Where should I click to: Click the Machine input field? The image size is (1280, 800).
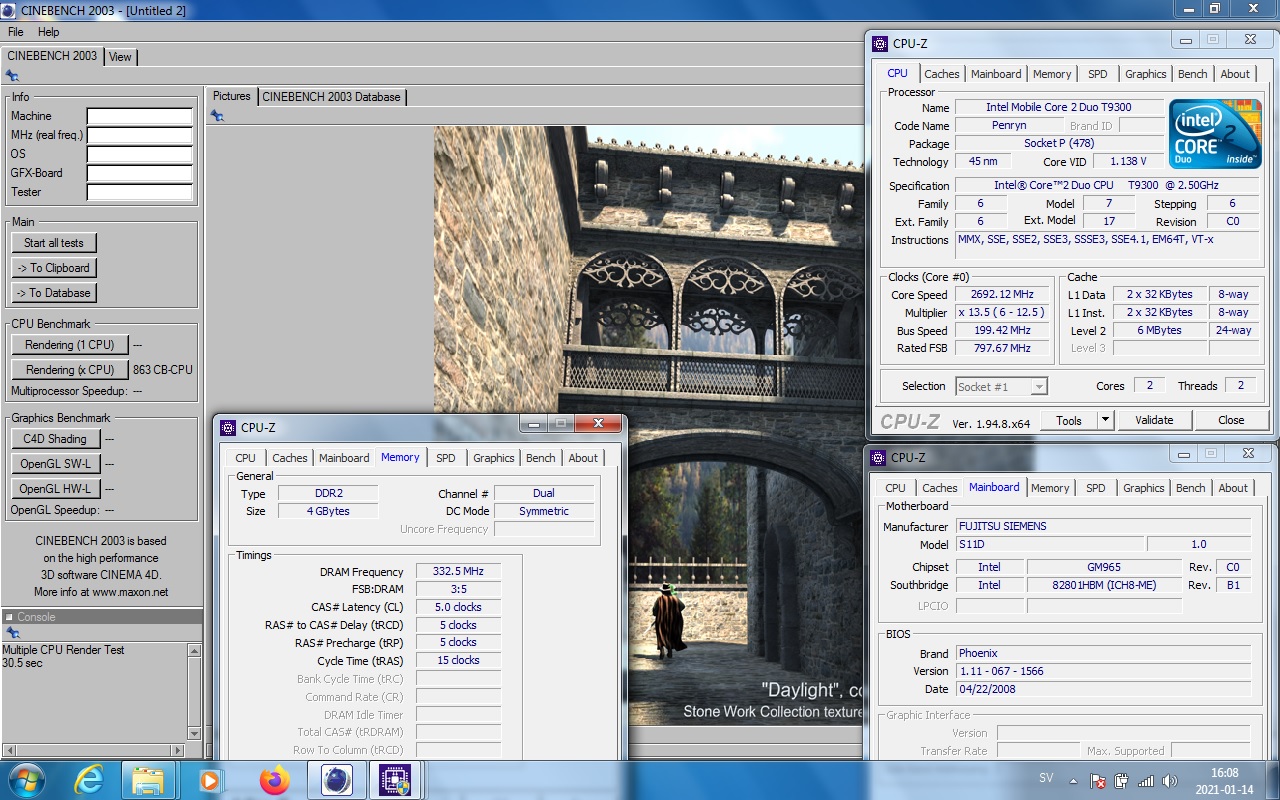coord(139,117)
